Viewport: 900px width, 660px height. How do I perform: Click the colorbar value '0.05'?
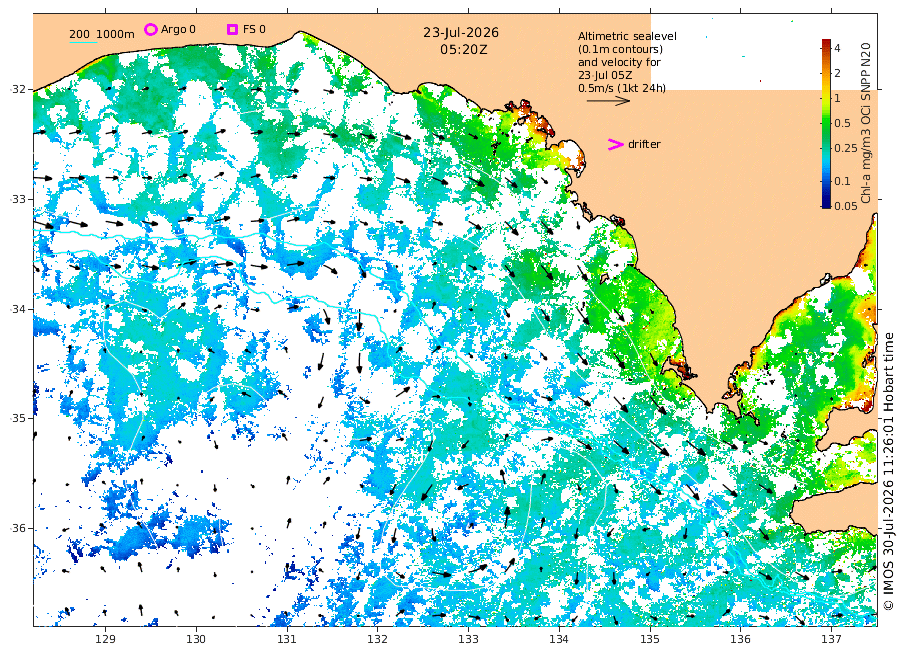point(846,205)
